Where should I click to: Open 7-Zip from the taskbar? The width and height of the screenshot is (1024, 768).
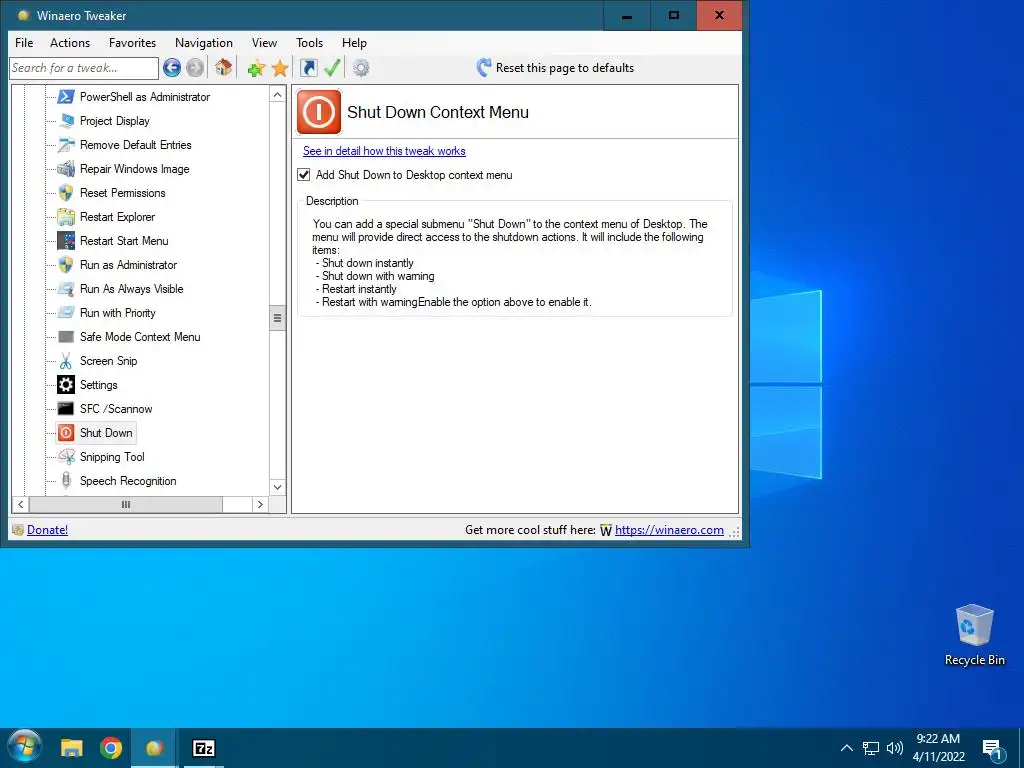pos(204,748)
